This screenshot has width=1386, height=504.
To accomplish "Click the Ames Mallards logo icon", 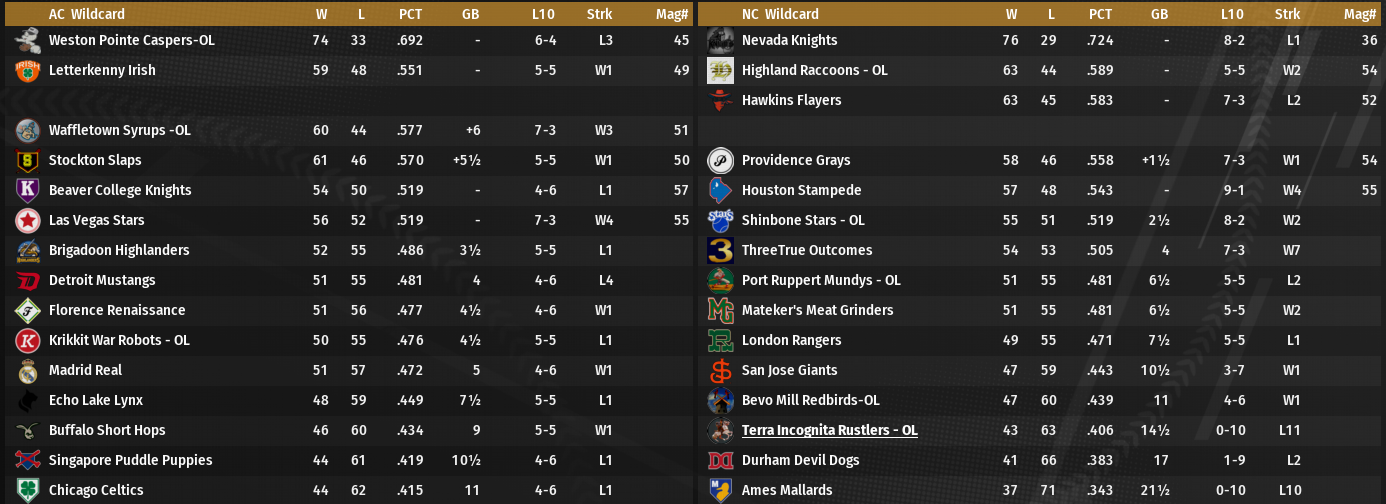I will pos(721,491).
